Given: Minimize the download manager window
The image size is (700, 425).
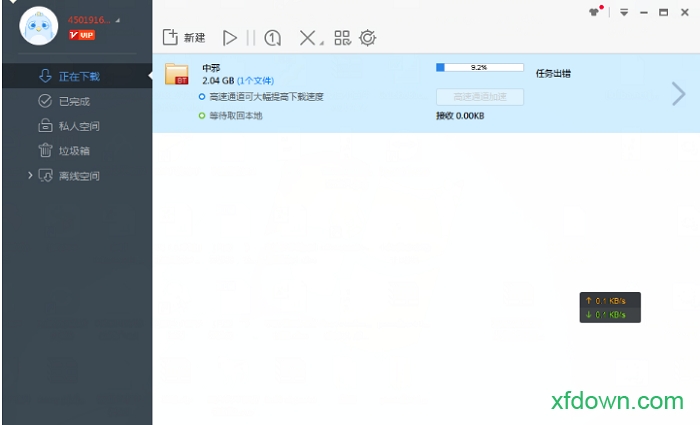Looking at the screenshot, I should pos(644,13).
